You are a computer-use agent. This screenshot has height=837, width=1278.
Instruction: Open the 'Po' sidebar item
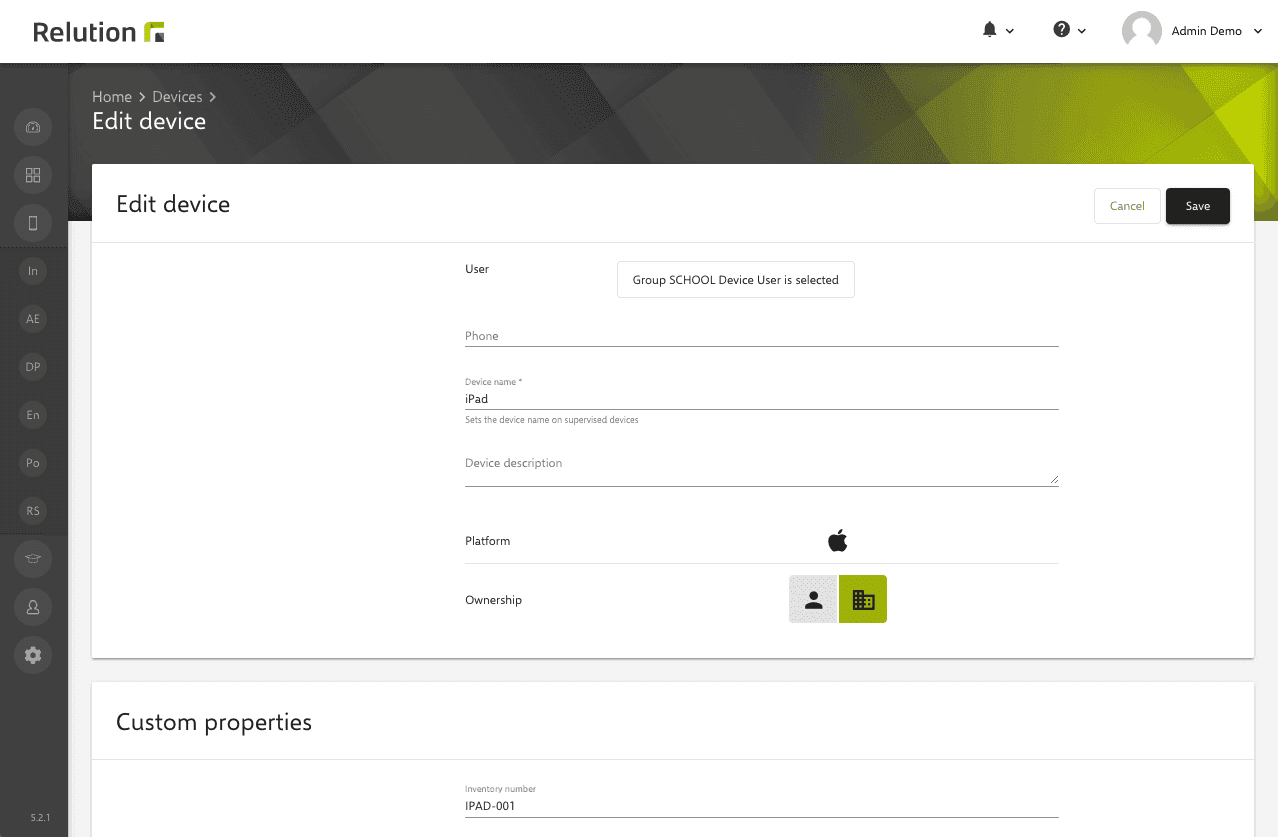point(33,463)
